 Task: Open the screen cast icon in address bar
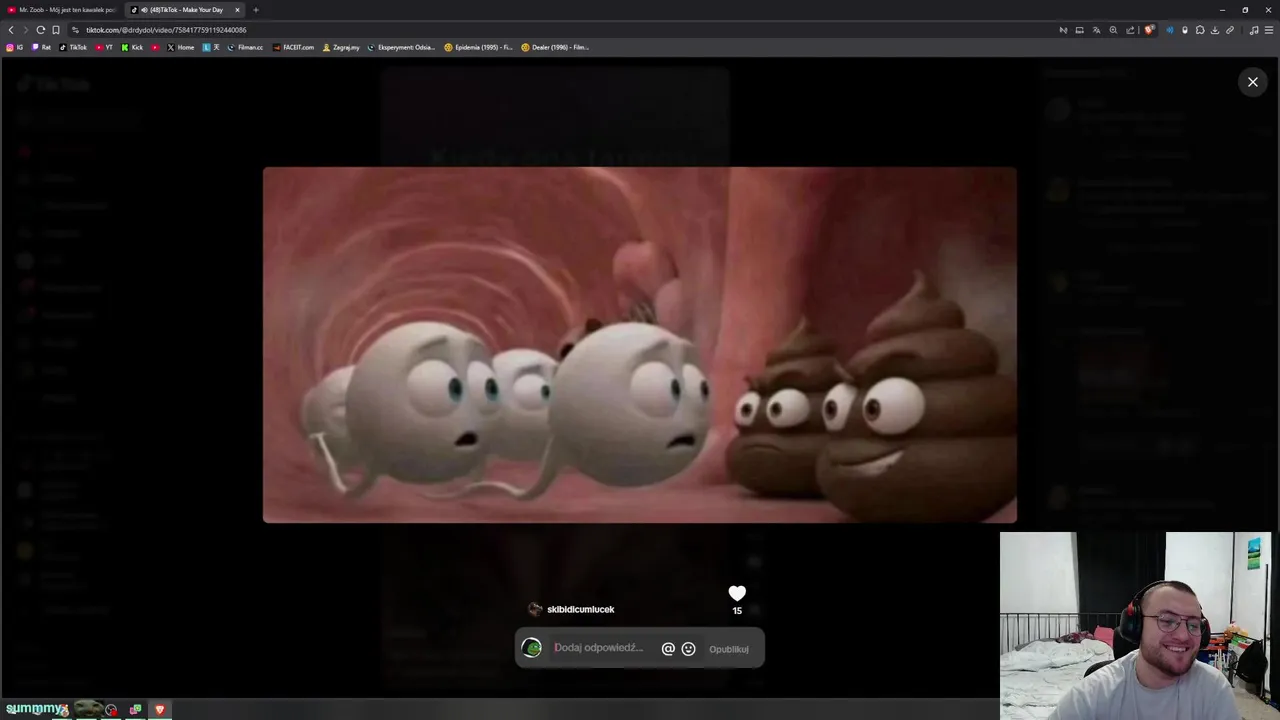coord(1079,30)
